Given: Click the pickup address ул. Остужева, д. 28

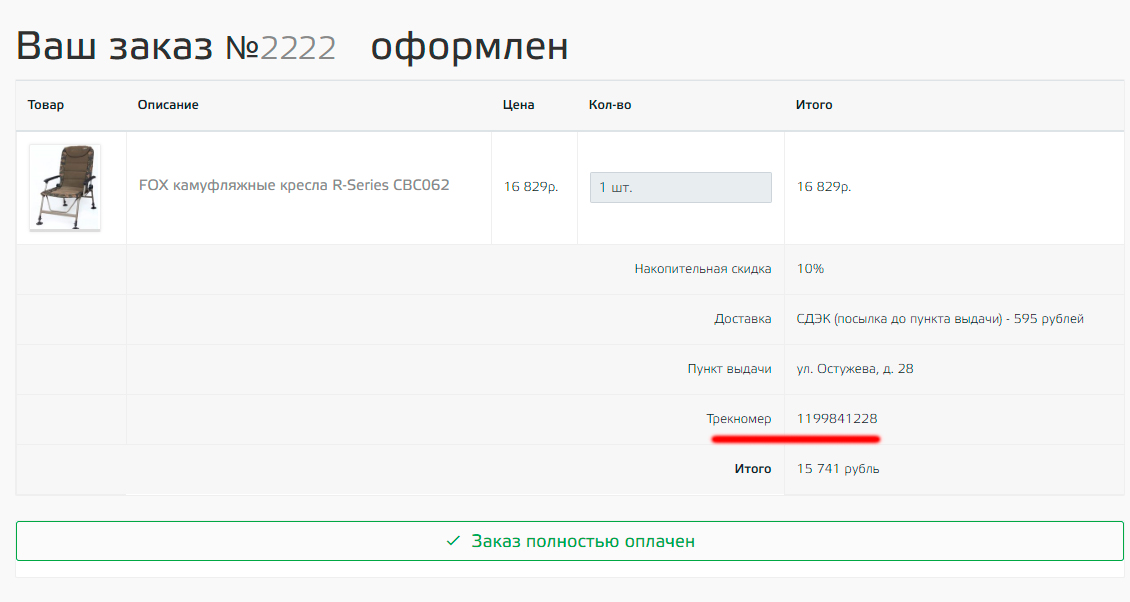Looking at the screenshot, I should click(x=855, y=369).
